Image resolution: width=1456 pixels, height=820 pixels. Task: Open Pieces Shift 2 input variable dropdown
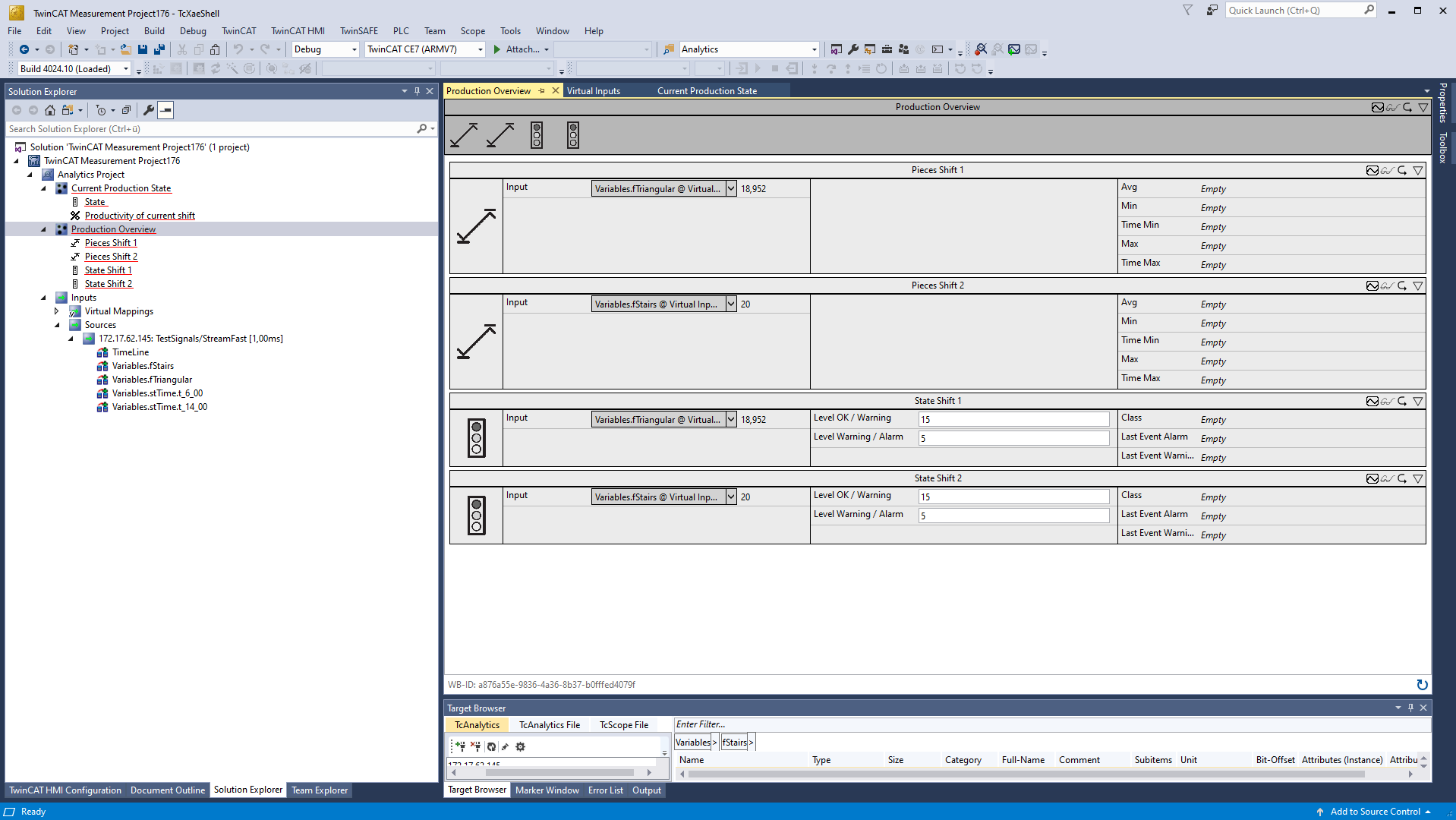pyautogui.click(x=731, y=304)
